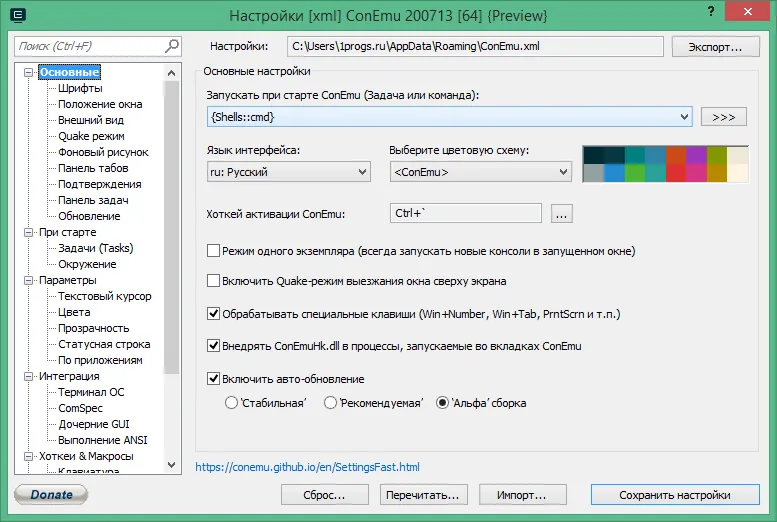Screen dimensions: 777x522
Task: Open the Цвета settings page
Action: (x=74, y=312)
